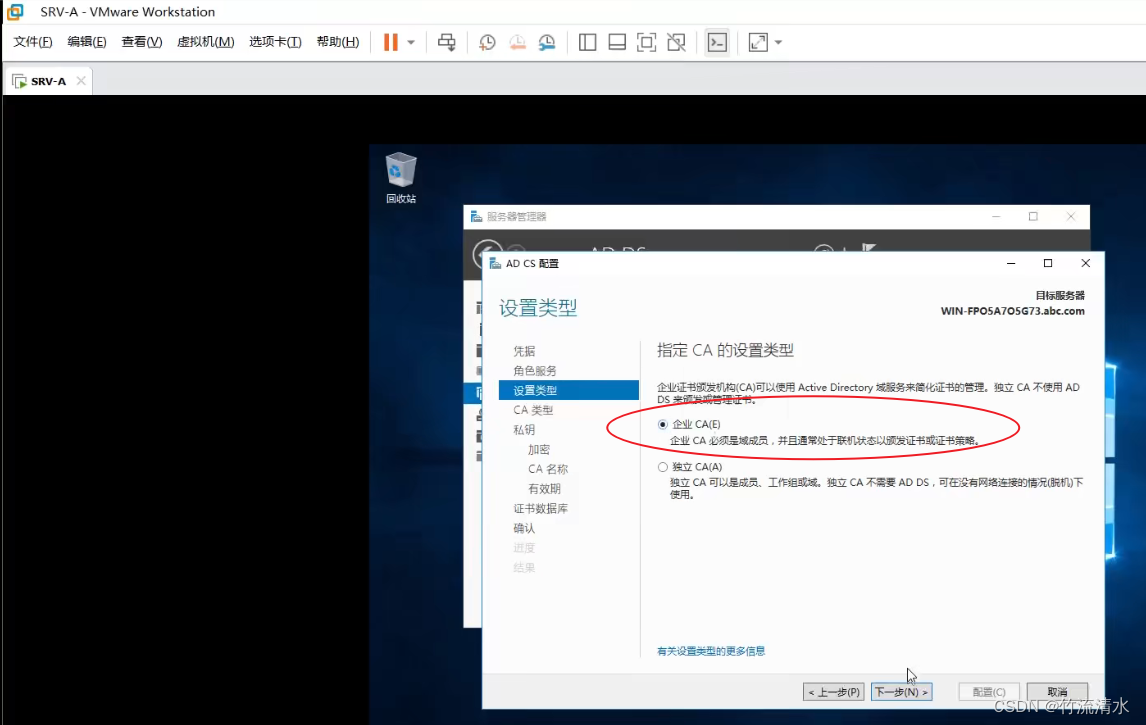The image size is (1146, 725).
Task: Open the VMware console view icon
Action: point(717,42)
